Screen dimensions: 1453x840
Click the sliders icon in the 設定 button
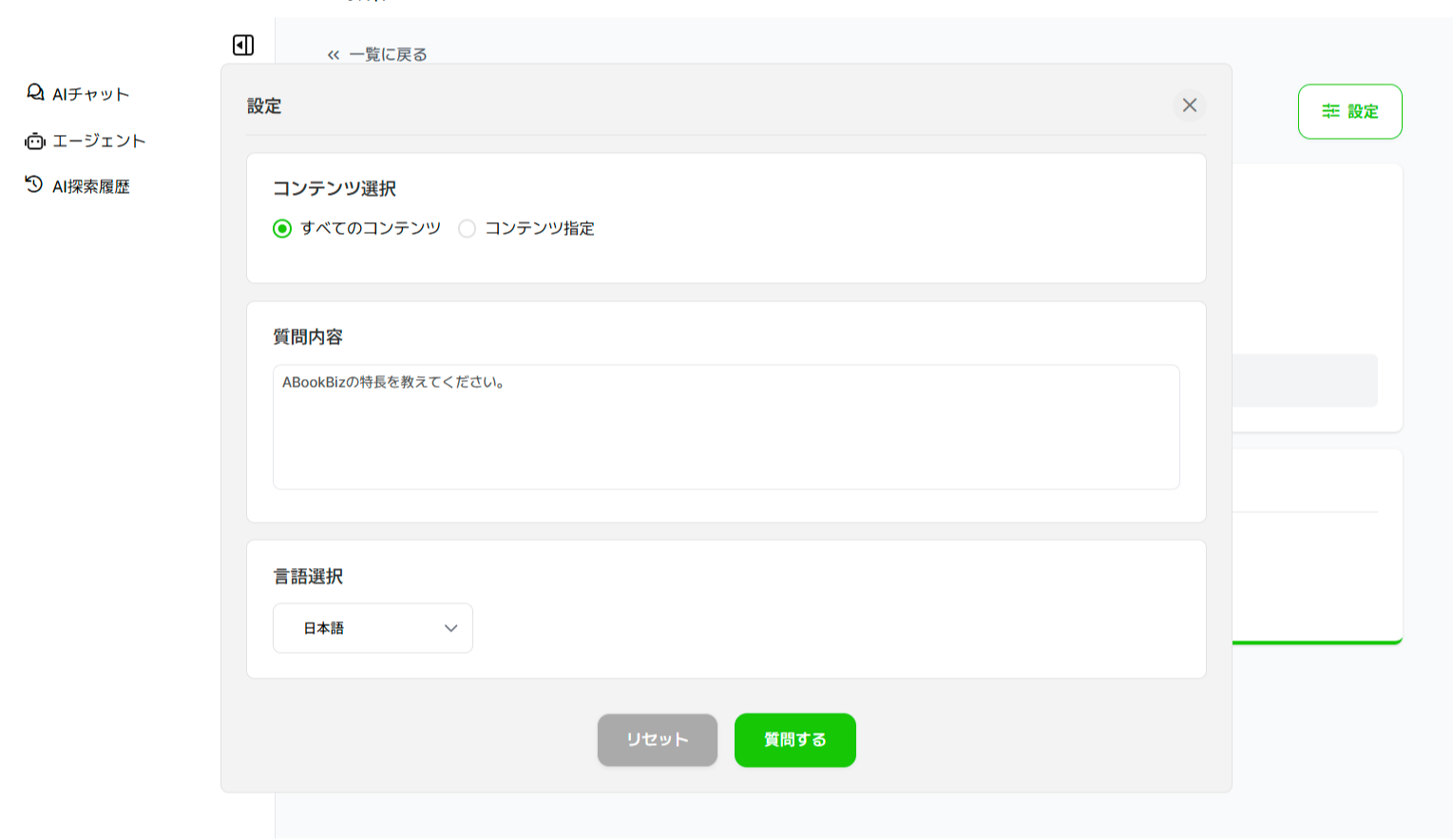tap(1330, 111)
